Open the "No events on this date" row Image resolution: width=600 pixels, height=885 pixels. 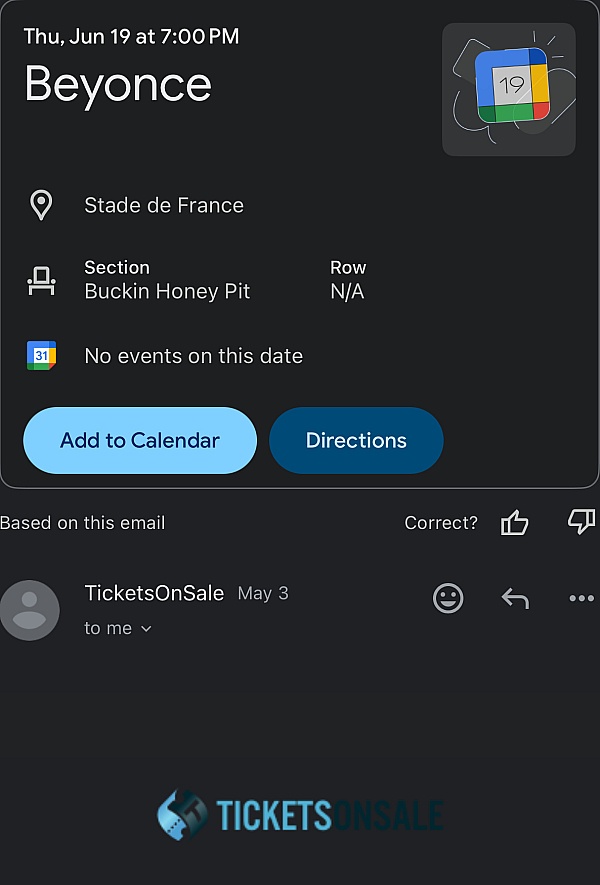pyautogui.click(x=193, y=356)
